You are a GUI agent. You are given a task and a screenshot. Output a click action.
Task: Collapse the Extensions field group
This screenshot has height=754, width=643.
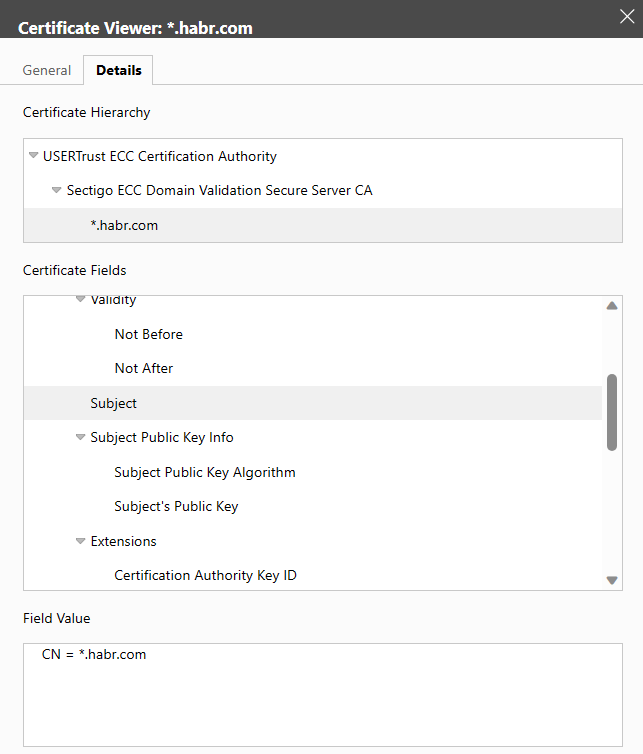pos(81,541)
